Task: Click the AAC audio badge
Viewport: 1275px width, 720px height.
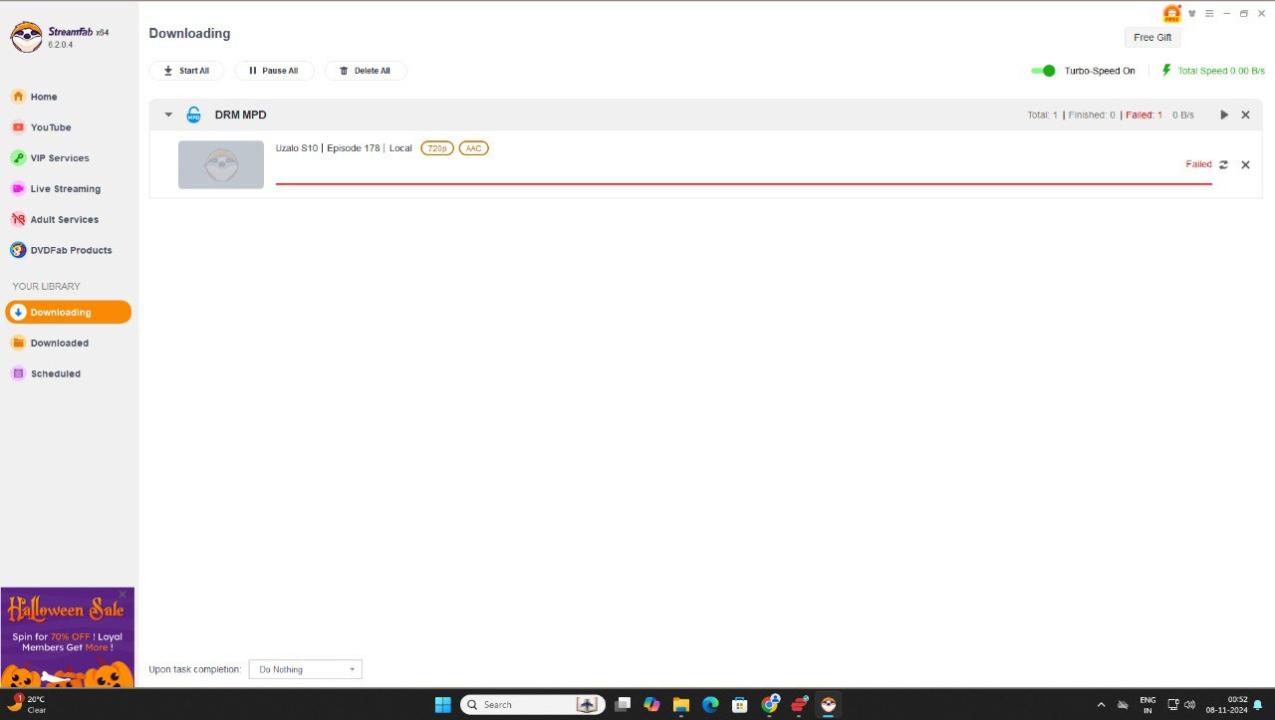Action: [474, 148]
